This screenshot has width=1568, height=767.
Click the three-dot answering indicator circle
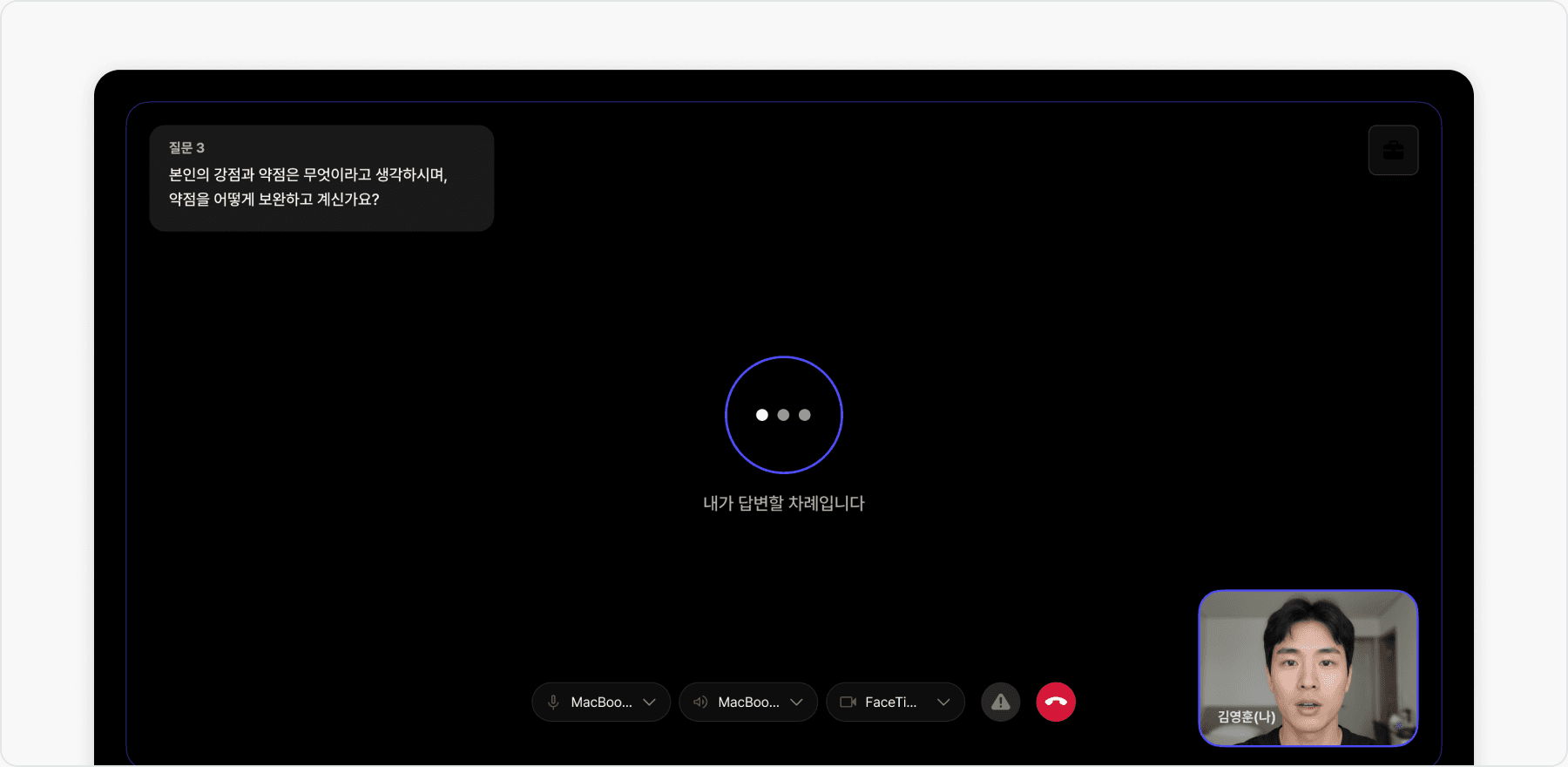click(x=784, y=415)
